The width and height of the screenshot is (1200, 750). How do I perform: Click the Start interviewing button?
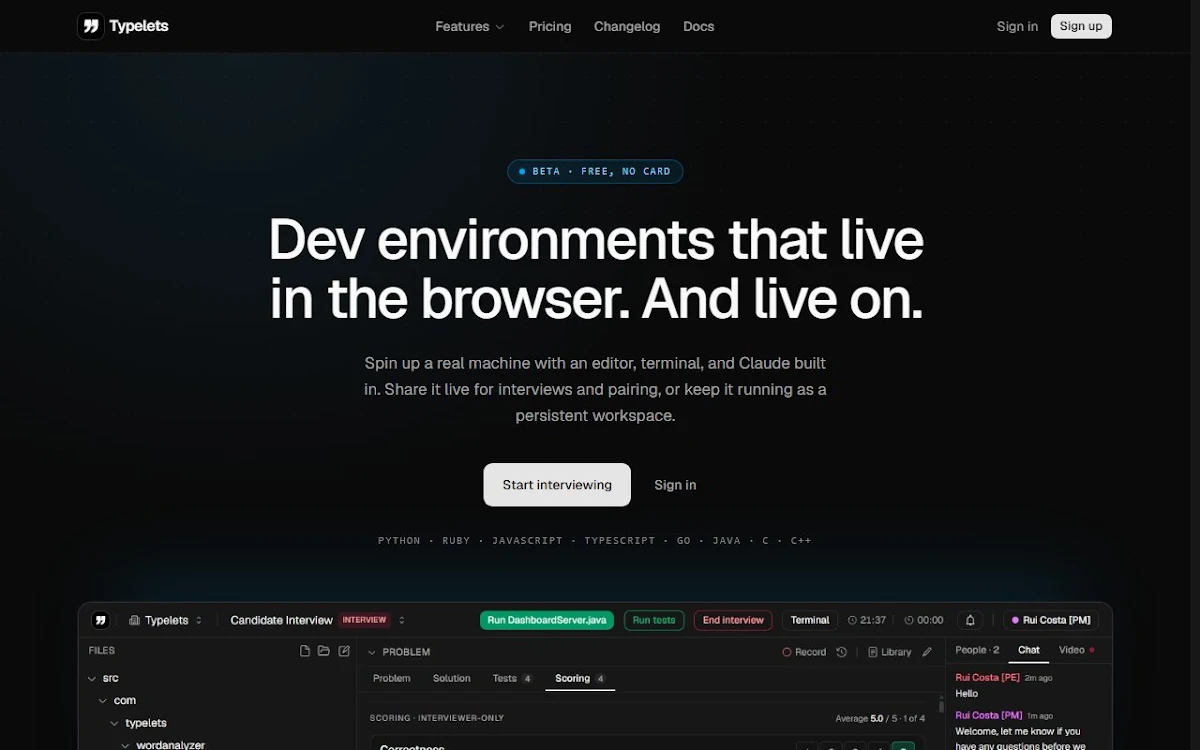click(x=557, y=485)
